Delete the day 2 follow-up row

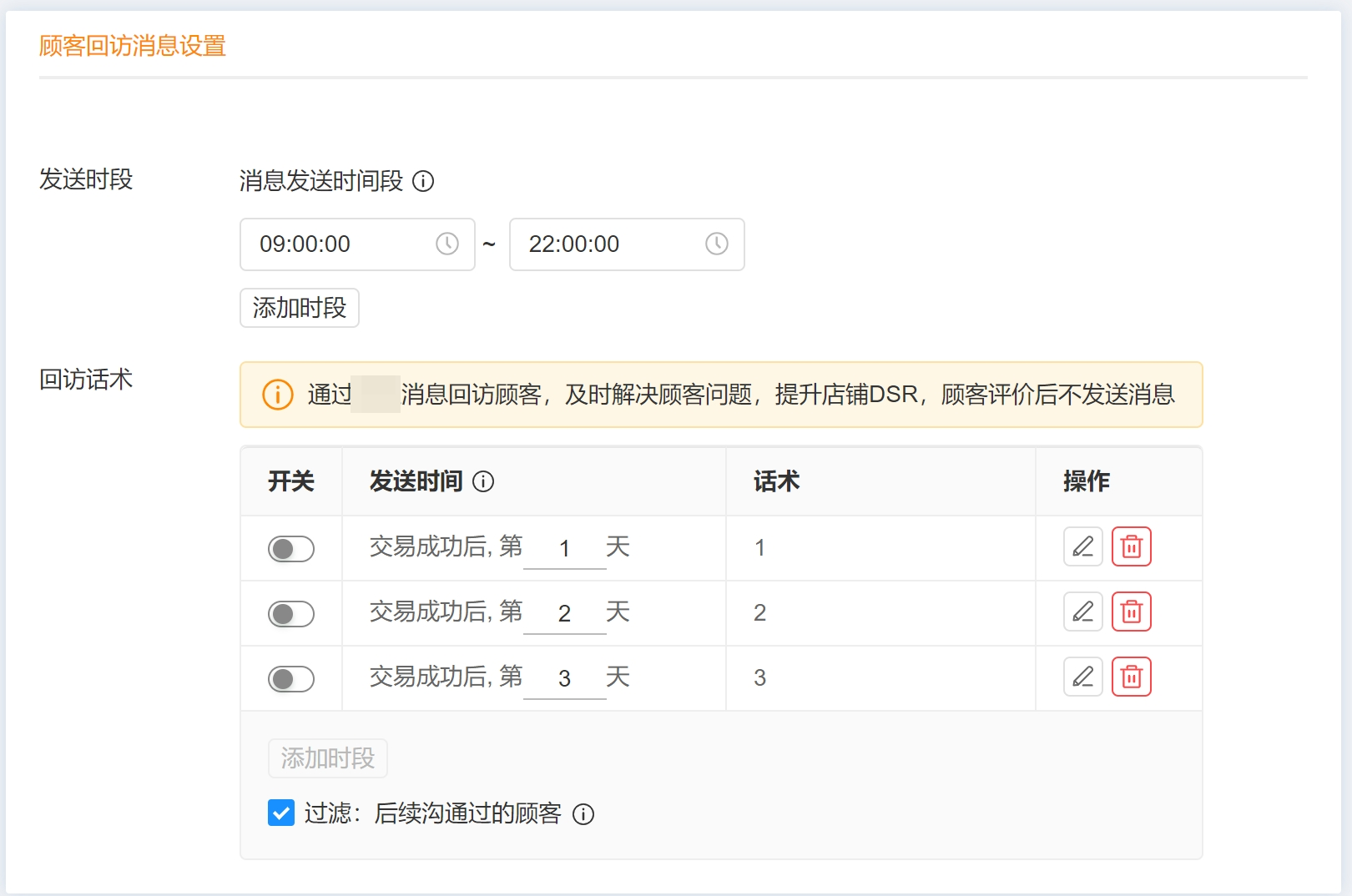pyautogui.click(x=1132, y=612)
